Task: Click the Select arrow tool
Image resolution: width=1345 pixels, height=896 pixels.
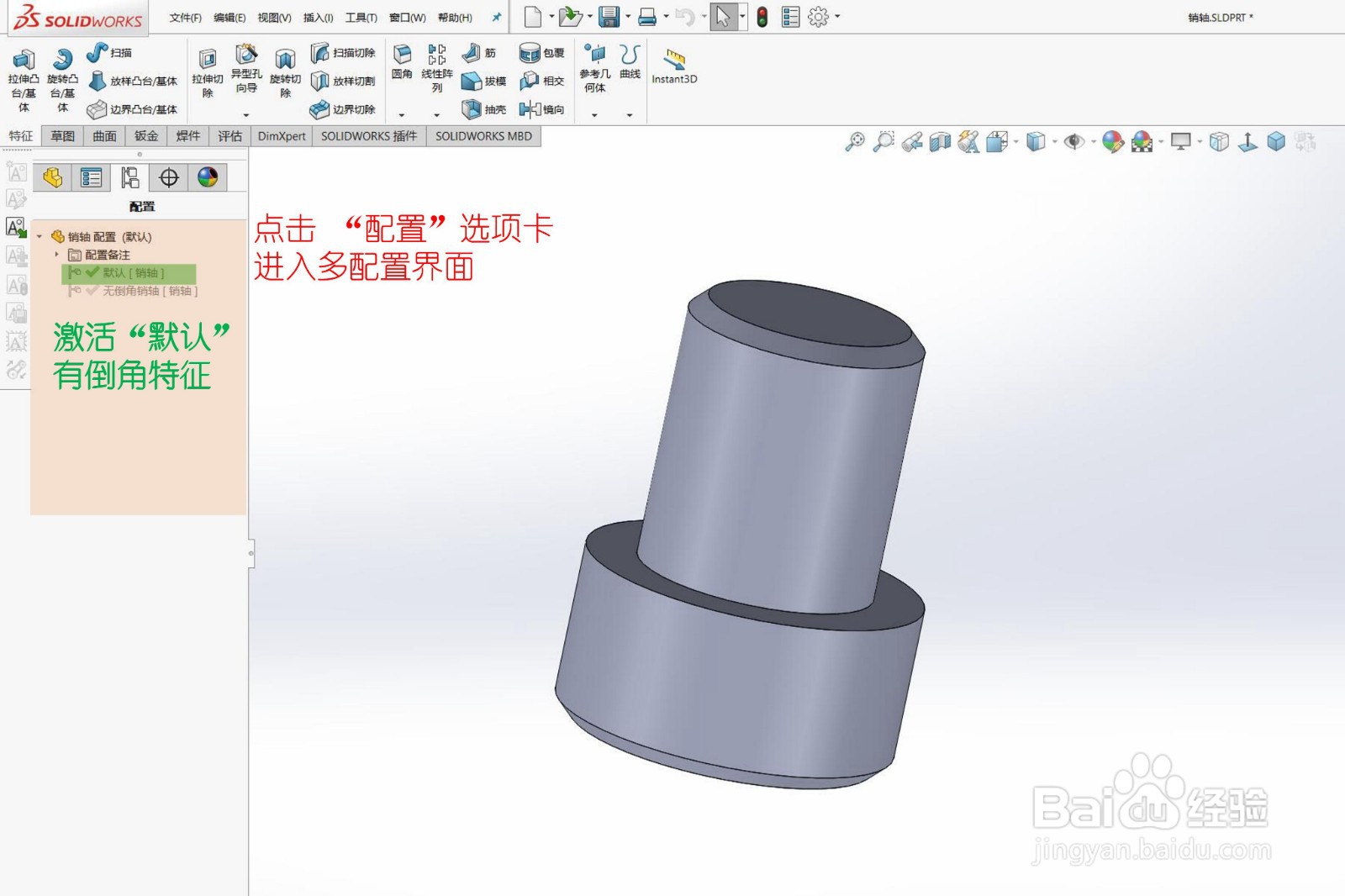Action: 723,17
